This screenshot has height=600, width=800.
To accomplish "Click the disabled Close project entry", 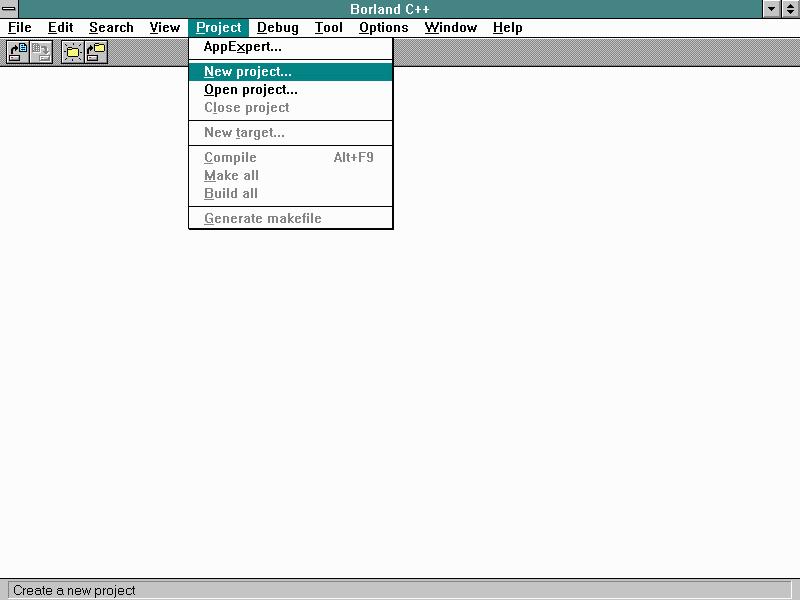I will pyautogui.click(x=291, y=108).
